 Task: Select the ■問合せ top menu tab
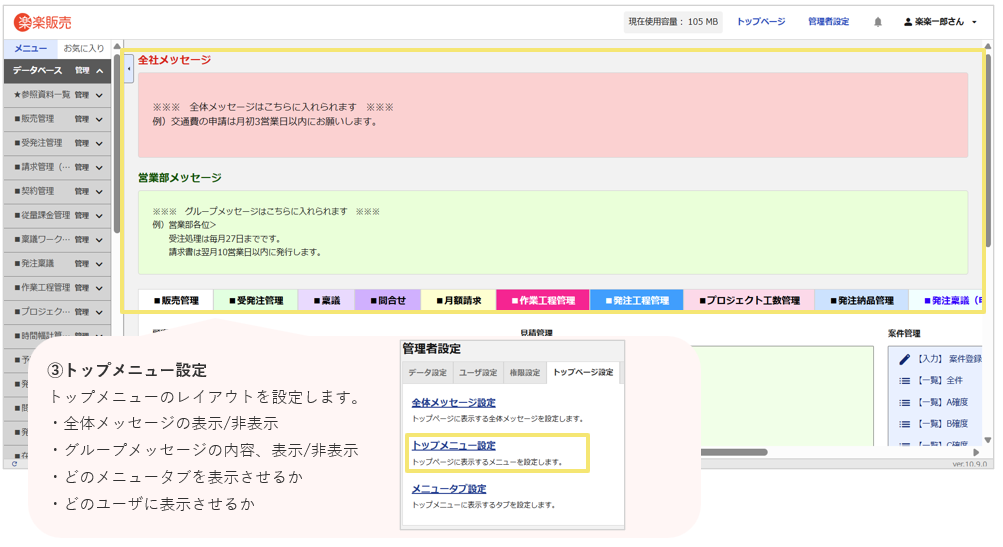pos(388,300)
